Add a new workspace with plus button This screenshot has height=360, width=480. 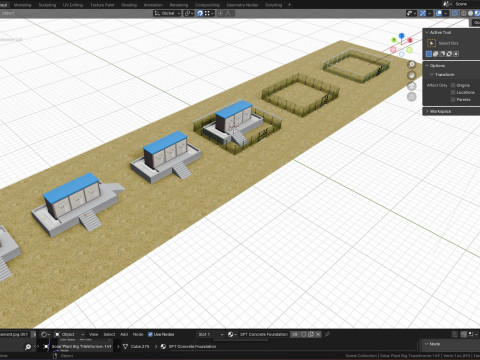289,5
